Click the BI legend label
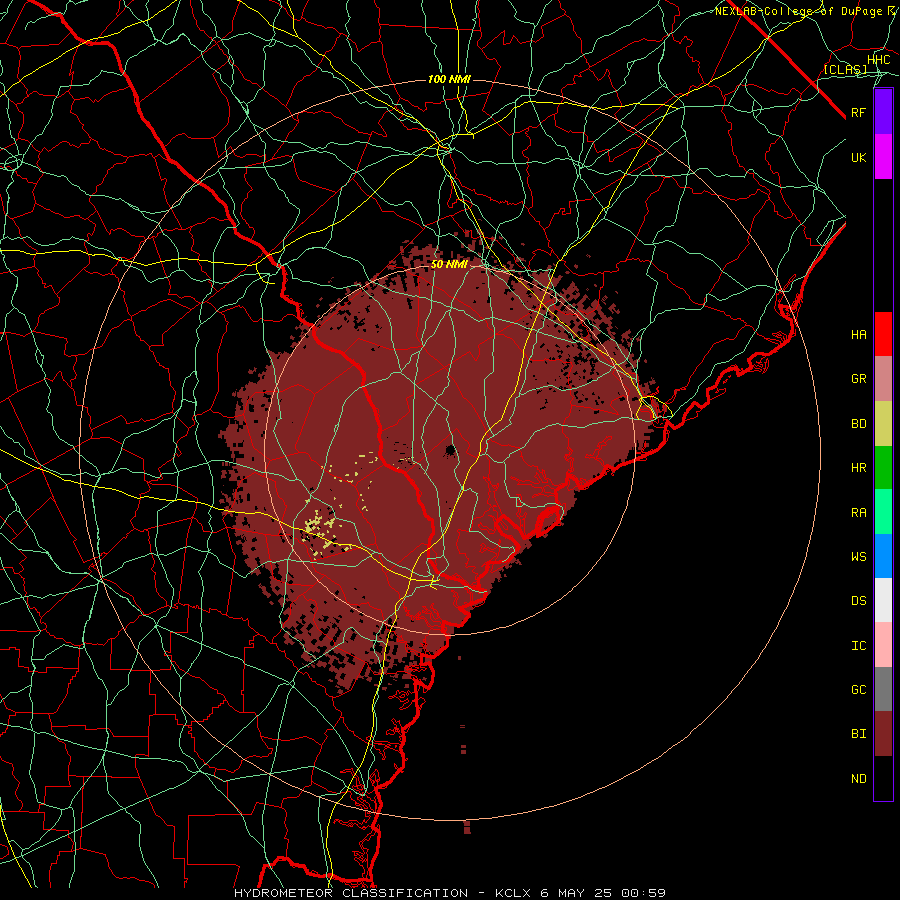 (859, 734)
